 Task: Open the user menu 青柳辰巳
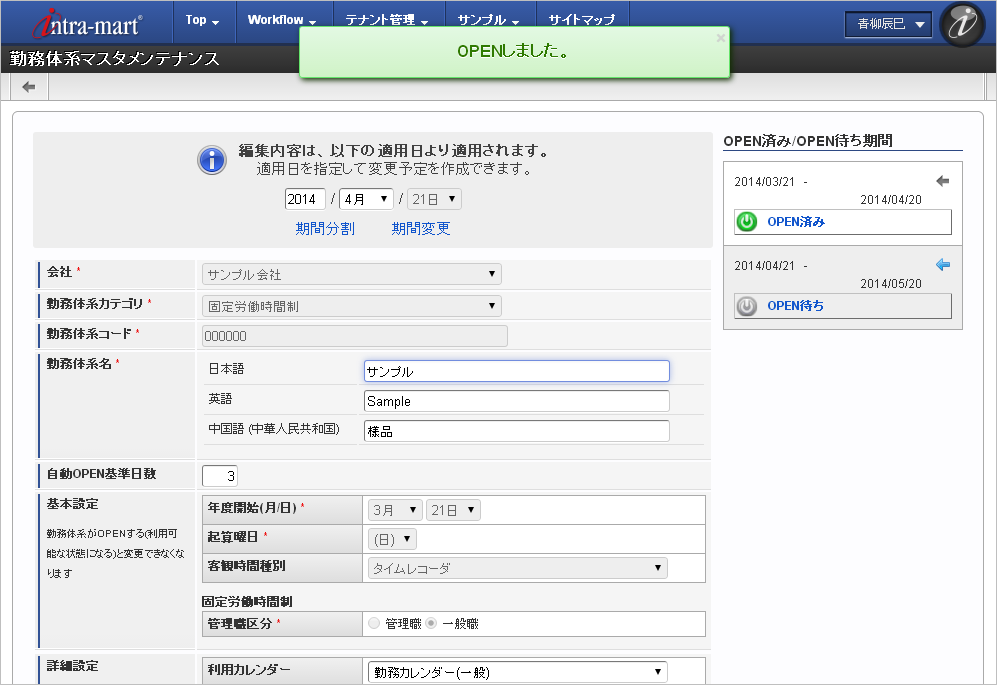click(888, 24)
